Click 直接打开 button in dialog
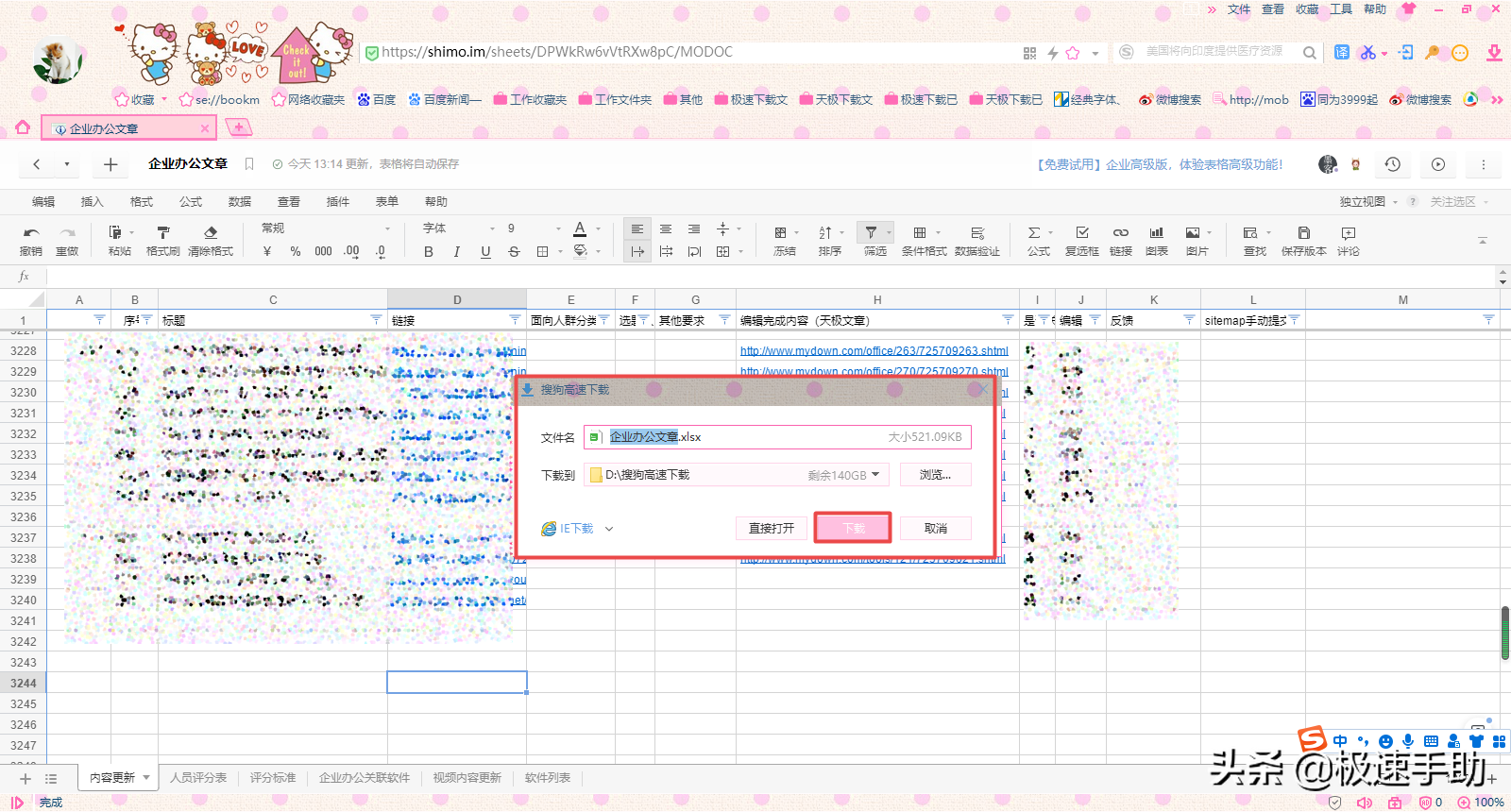1511x812 pixels. coord(772,528)
